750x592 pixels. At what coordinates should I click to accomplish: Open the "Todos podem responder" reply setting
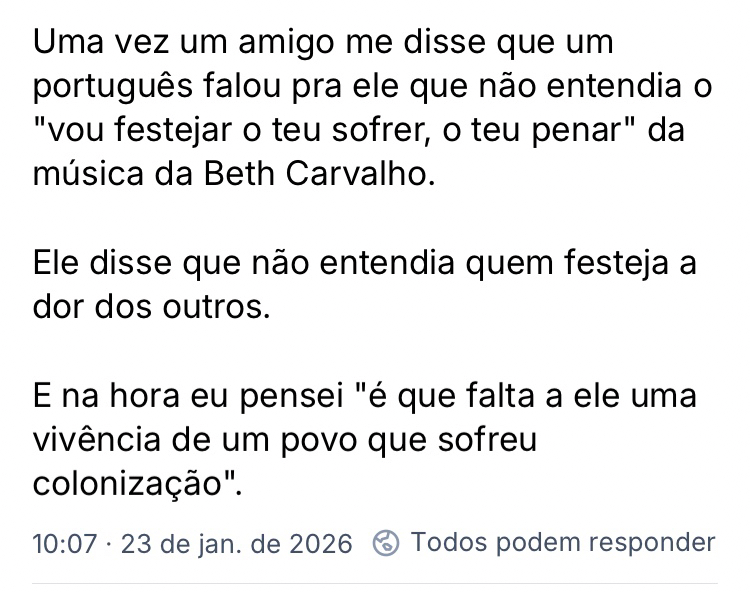click(563, 543)
